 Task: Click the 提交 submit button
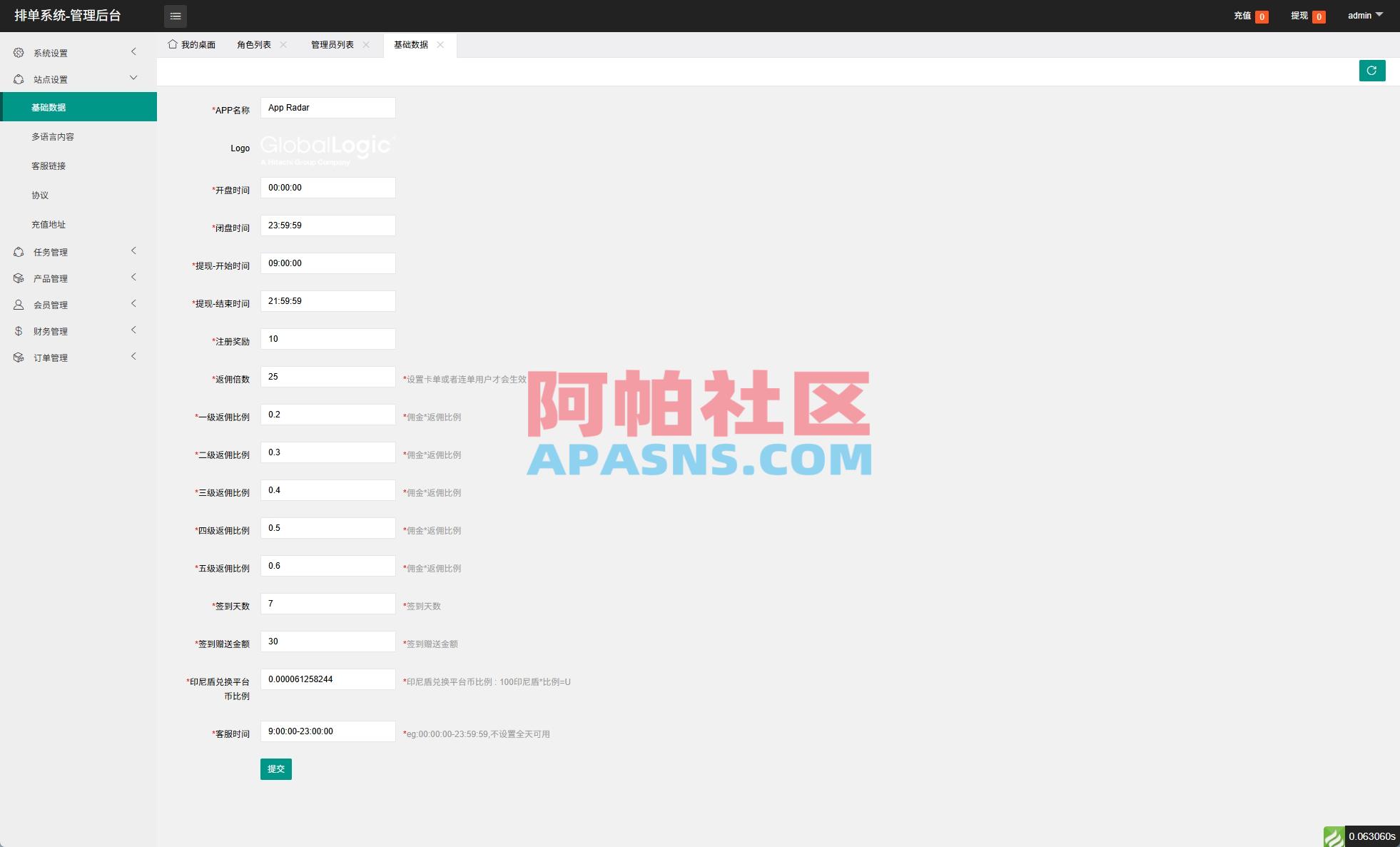click(276, 769)
